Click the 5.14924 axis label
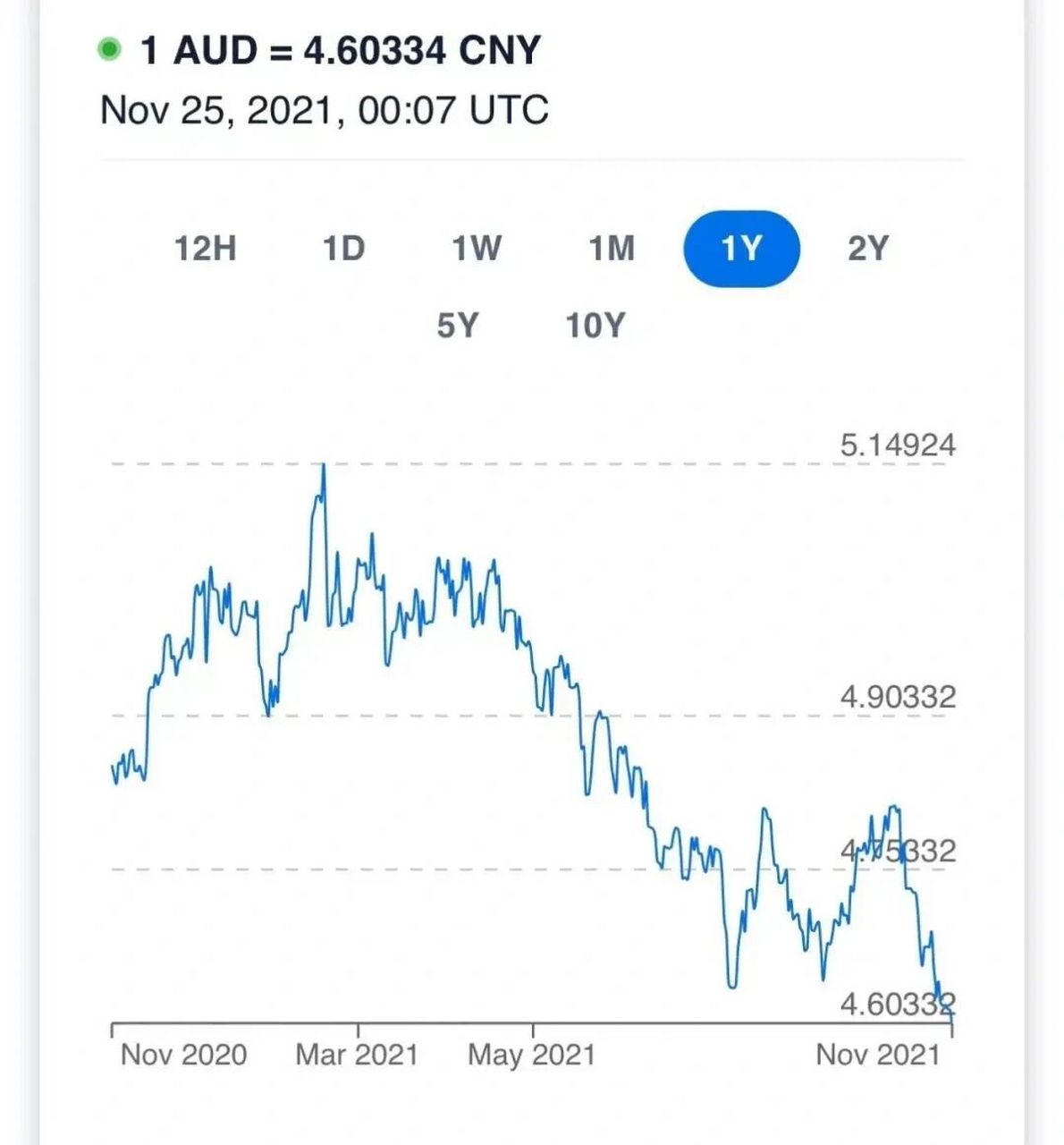Screen dimensions: 1064x1145 pos(898,445)
